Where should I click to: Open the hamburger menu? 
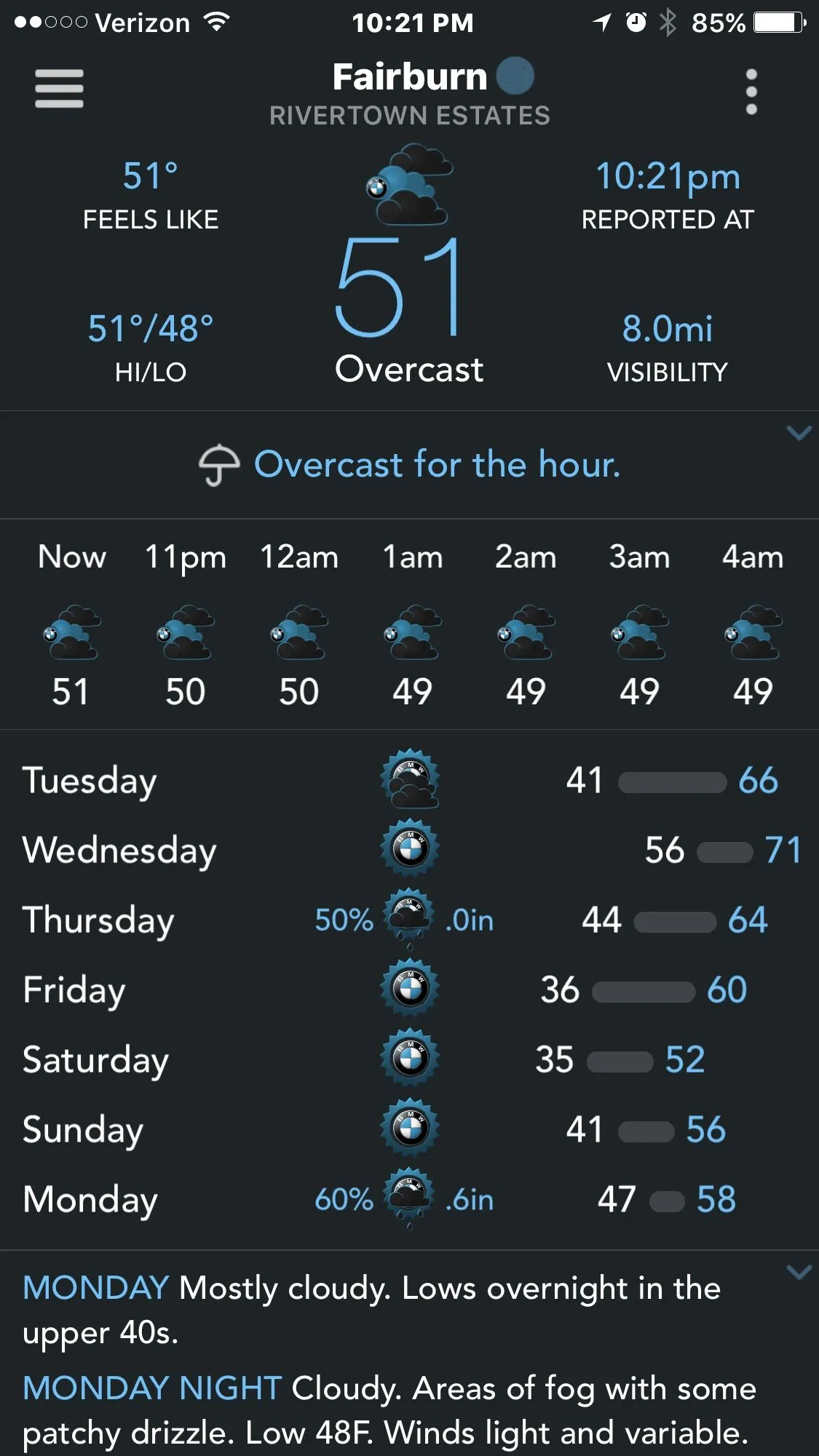(x=59, y=89)
